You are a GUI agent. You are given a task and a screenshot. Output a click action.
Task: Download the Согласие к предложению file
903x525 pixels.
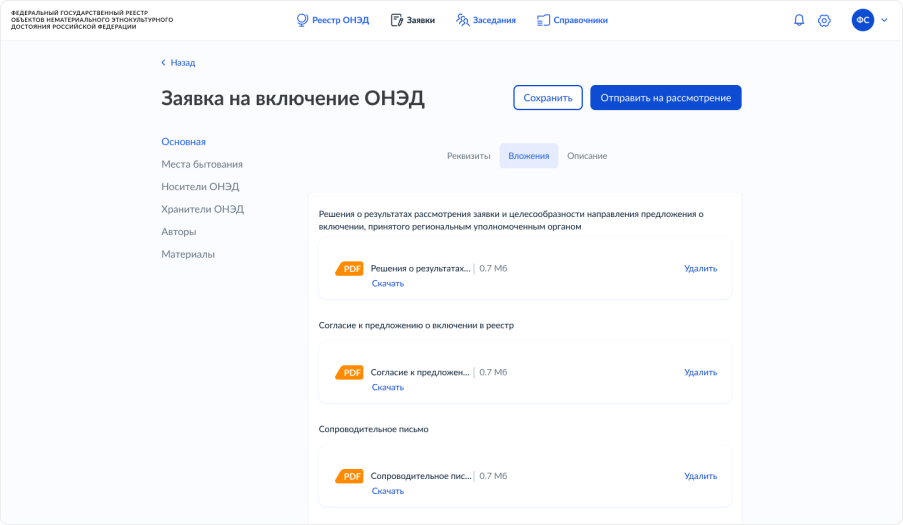coord(388,387)
